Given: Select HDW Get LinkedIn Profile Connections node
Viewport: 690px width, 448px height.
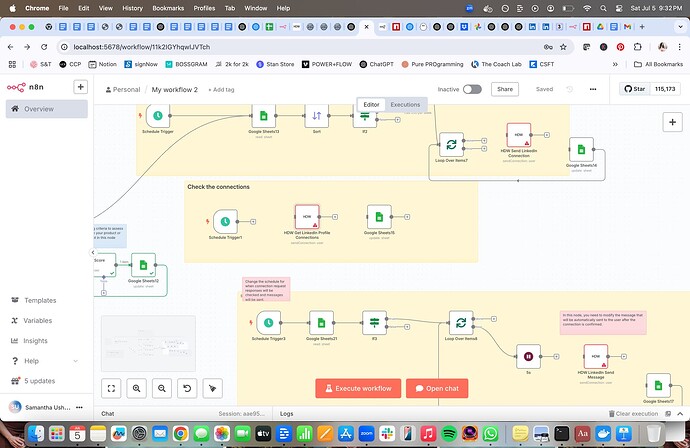Looking at the screenshot, I should 307,217.
